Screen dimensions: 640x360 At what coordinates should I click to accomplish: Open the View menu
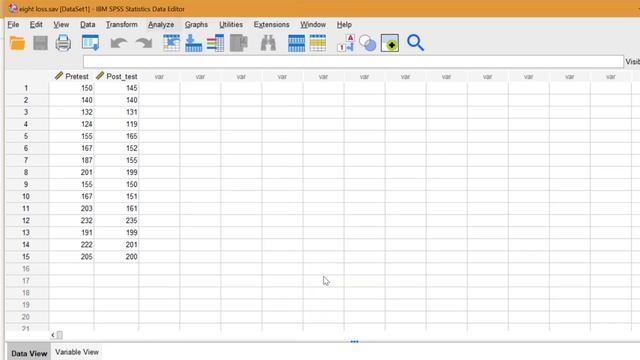tap(61, 24)
